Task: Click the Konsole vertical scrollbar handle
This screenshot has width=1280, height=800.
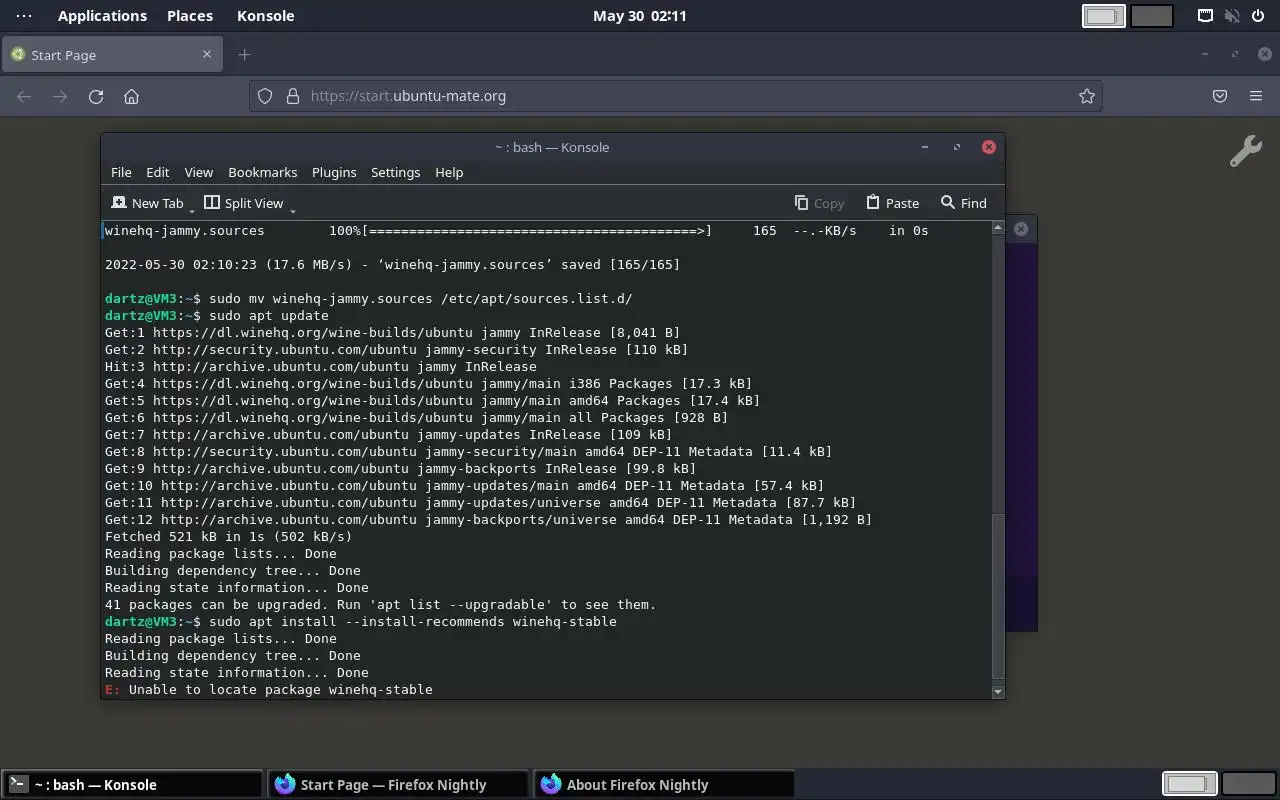Action: point(998,598)
